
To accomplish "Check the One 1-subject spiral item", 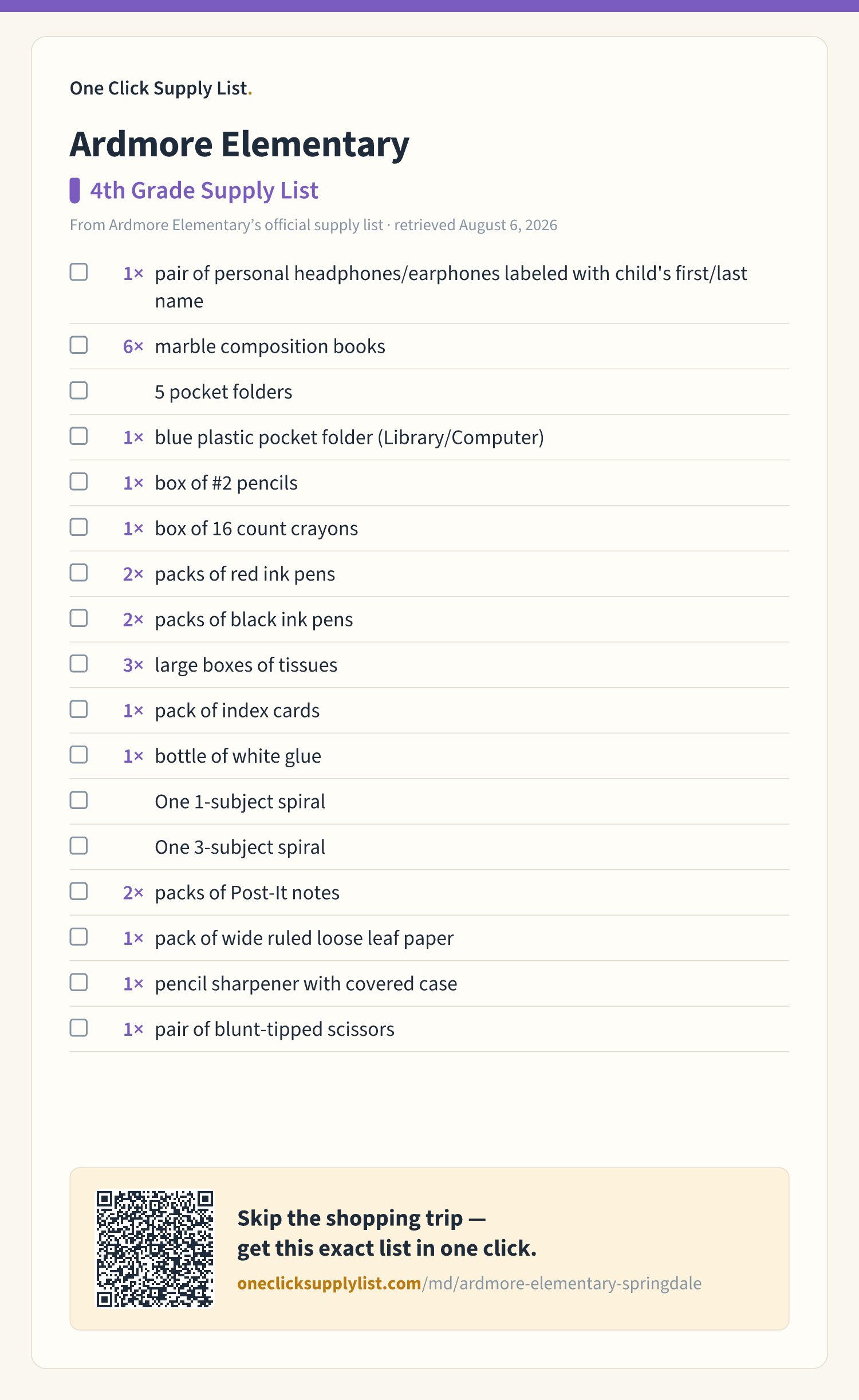I will click(x=78, y=800).
